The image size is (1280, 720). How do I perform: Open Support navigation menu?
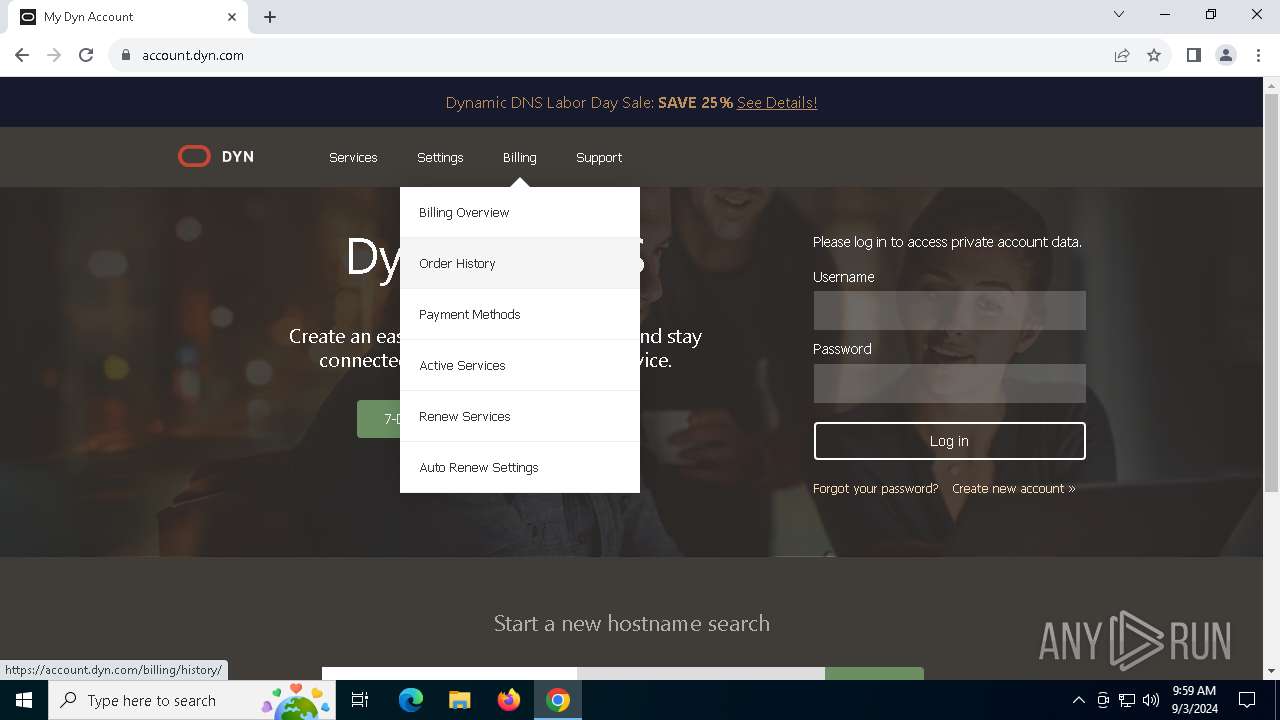[599, 157]
